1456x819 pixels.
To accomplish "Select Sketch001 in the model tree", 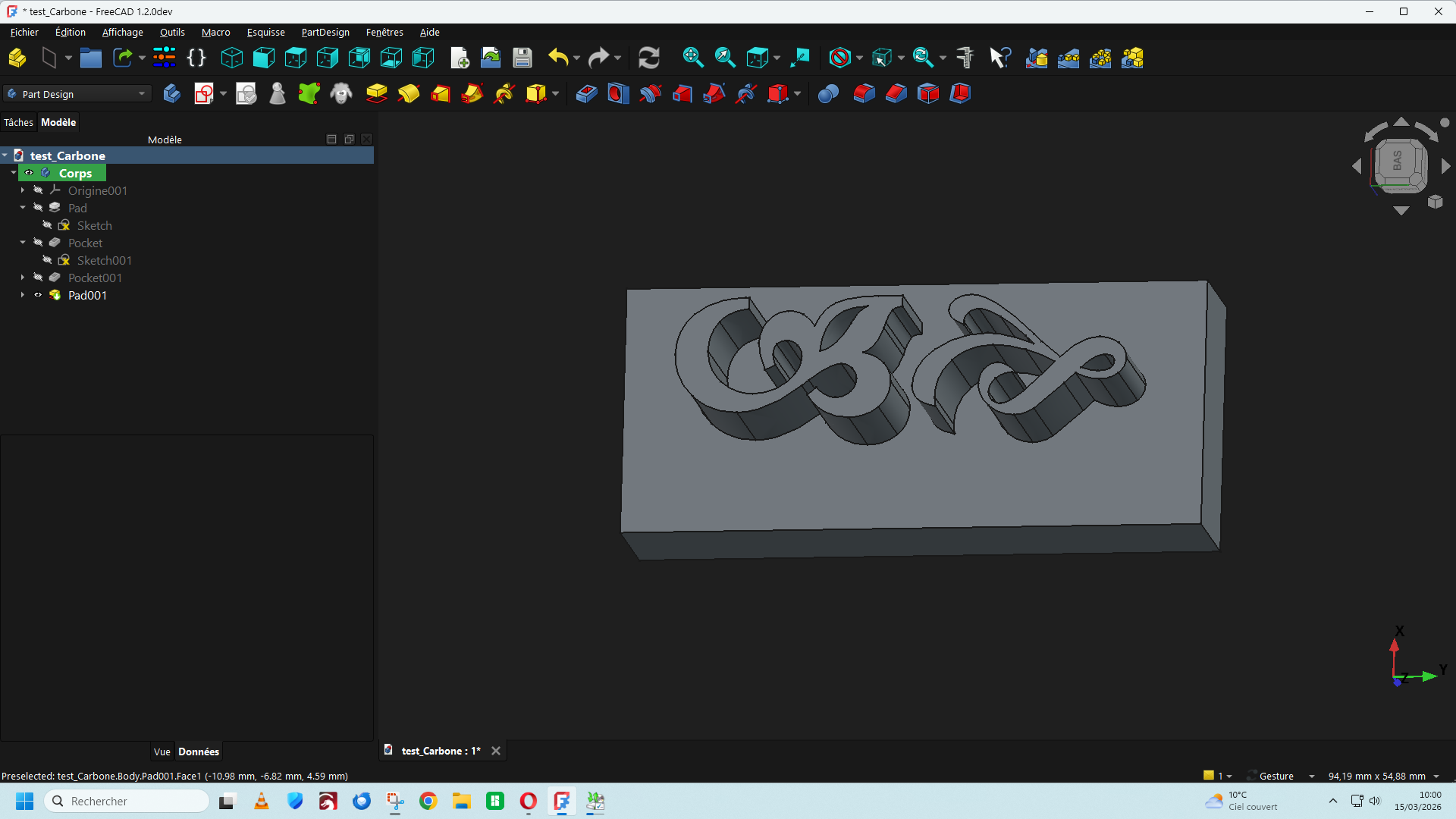I will click(104, 260).
